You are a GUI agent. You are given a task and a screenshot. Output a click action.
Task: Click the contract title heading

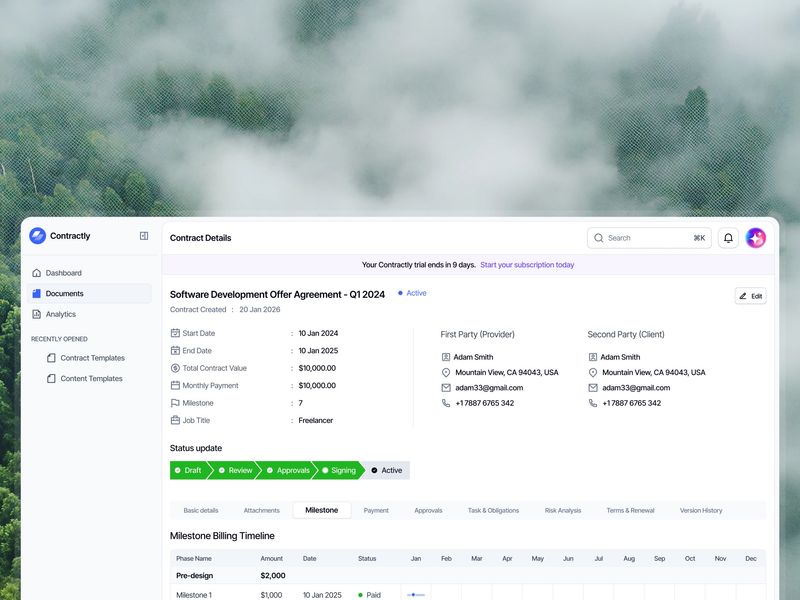[x=277, y=294]
